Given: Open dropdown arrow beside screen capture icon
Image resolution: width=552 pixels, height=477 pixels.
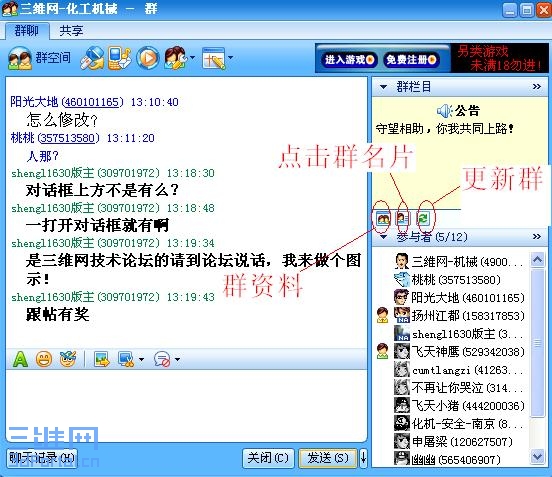Looking at the screenshot, I should (x=141, y=359).
